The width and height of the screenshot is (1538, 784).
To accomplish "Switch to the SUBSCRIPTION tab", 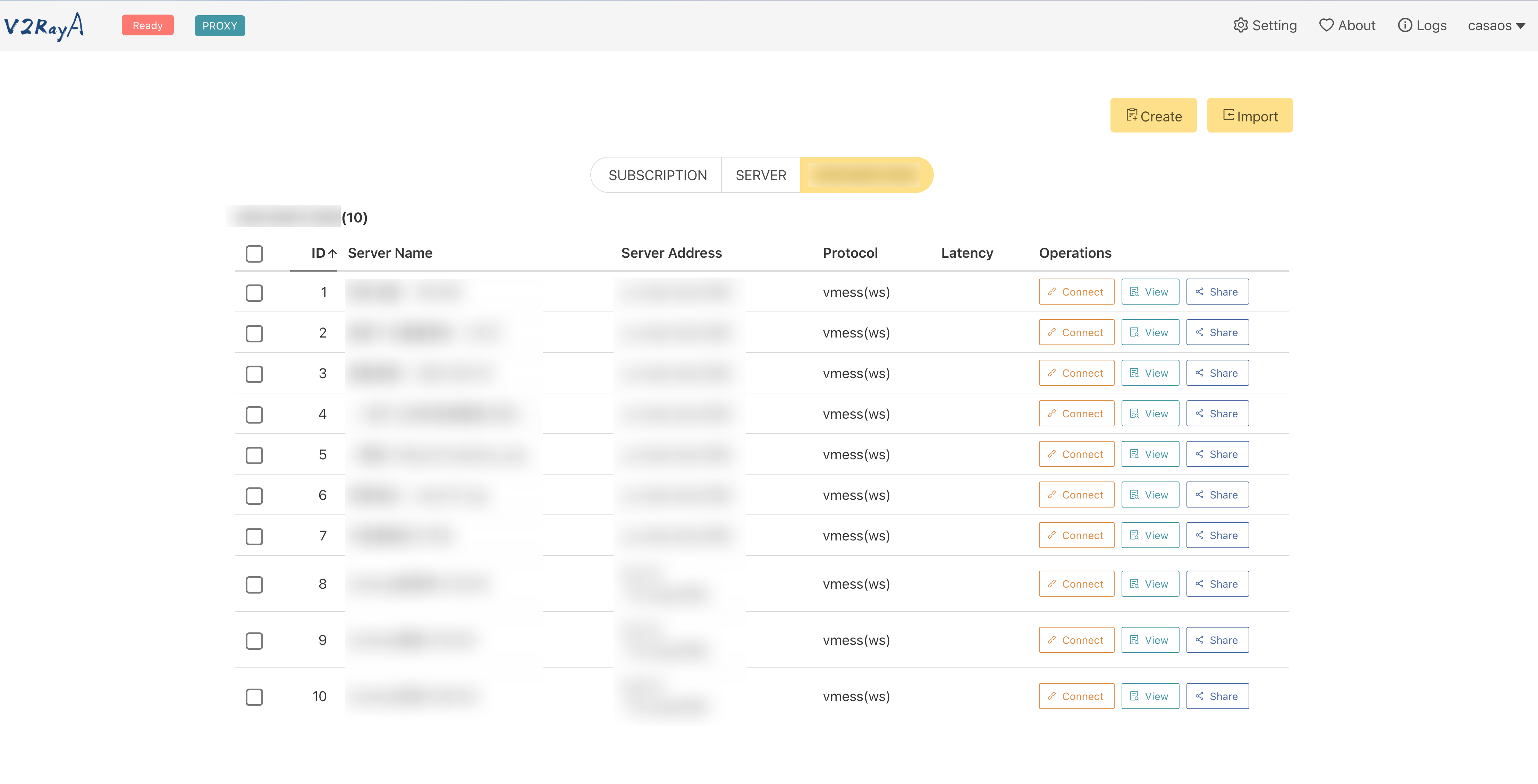I will [657, 176].
